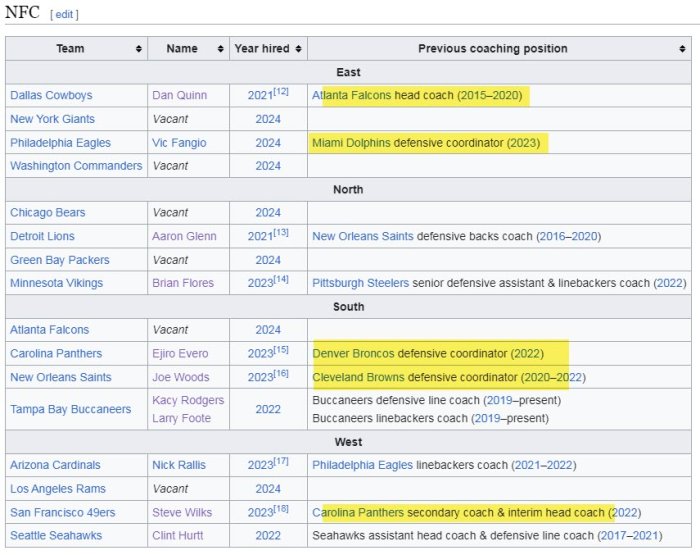700x555 pixels.
Task: Open Carolina Panthers link in Wilks row
Action: [358, 512]
